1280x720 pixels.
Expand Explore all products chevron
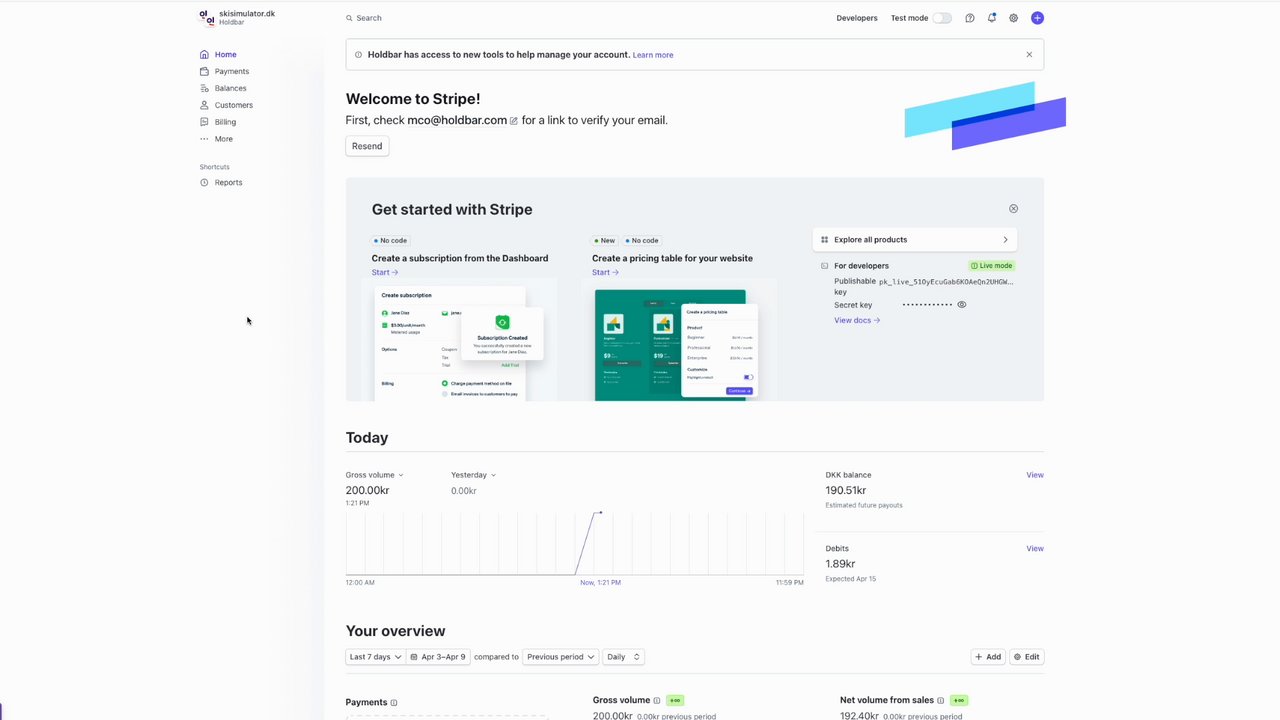point(1005,240)
